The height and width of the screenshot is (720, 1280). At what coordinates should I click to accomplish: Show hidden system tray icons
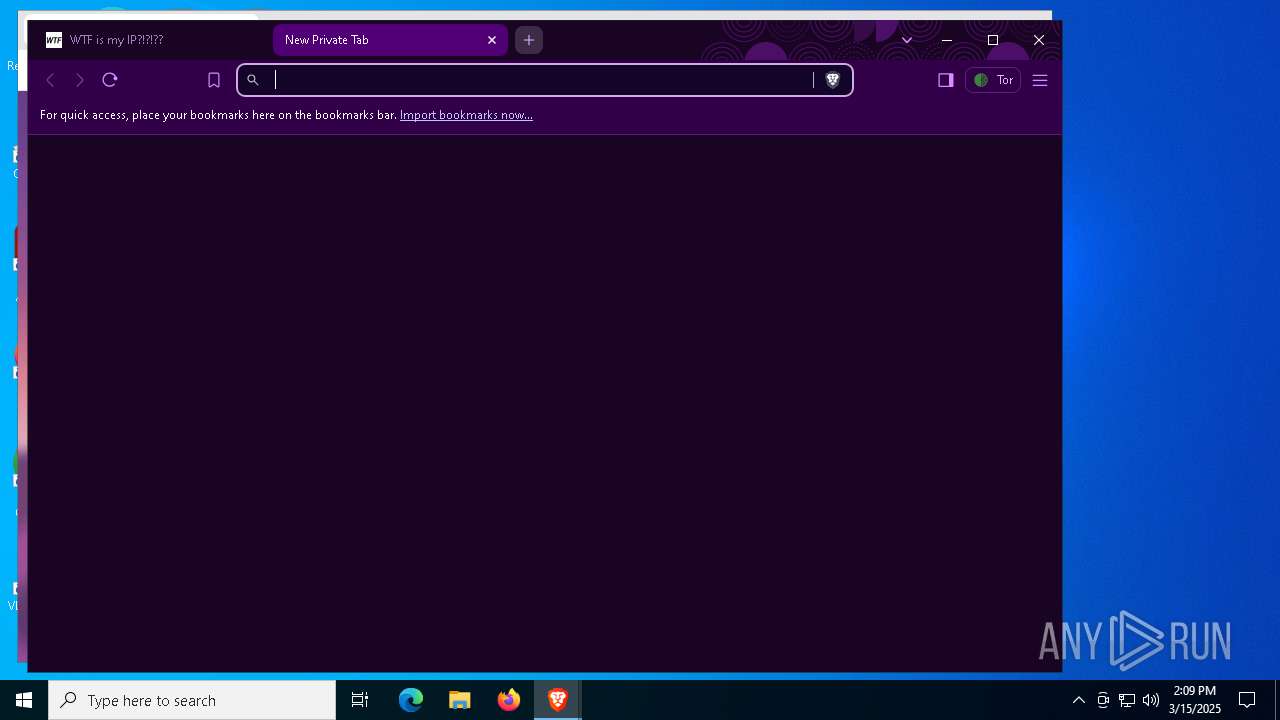click(1079, 700)
